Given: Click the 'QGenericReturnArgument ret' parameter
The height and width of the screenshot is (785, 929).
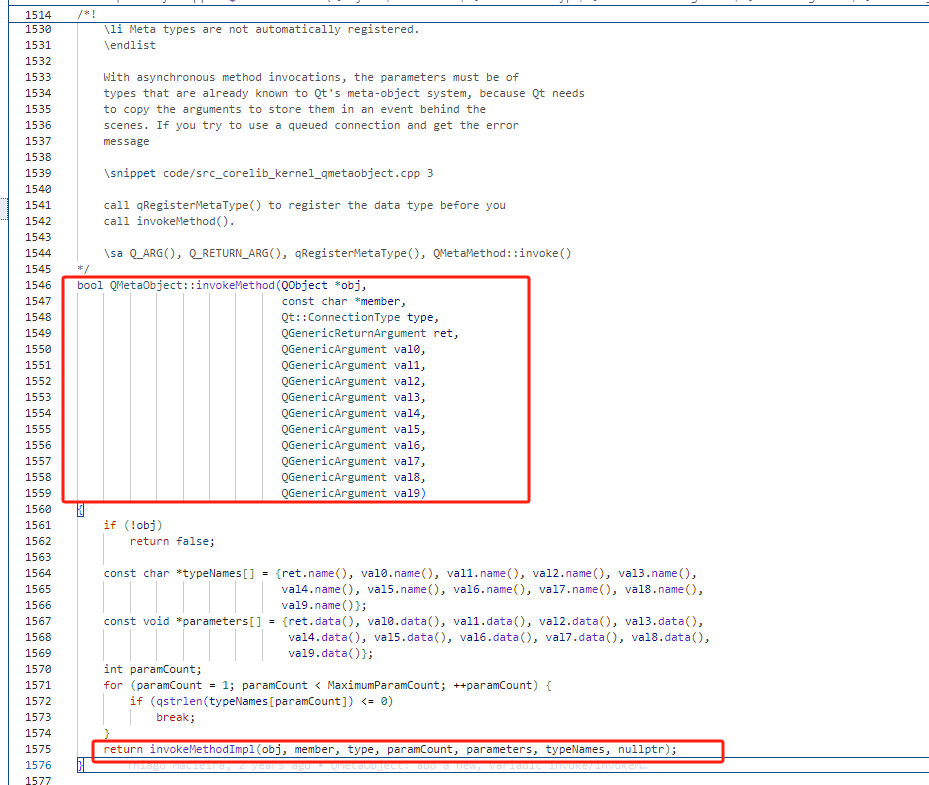Looking at the screenshot, I should (x=367, y=333).
